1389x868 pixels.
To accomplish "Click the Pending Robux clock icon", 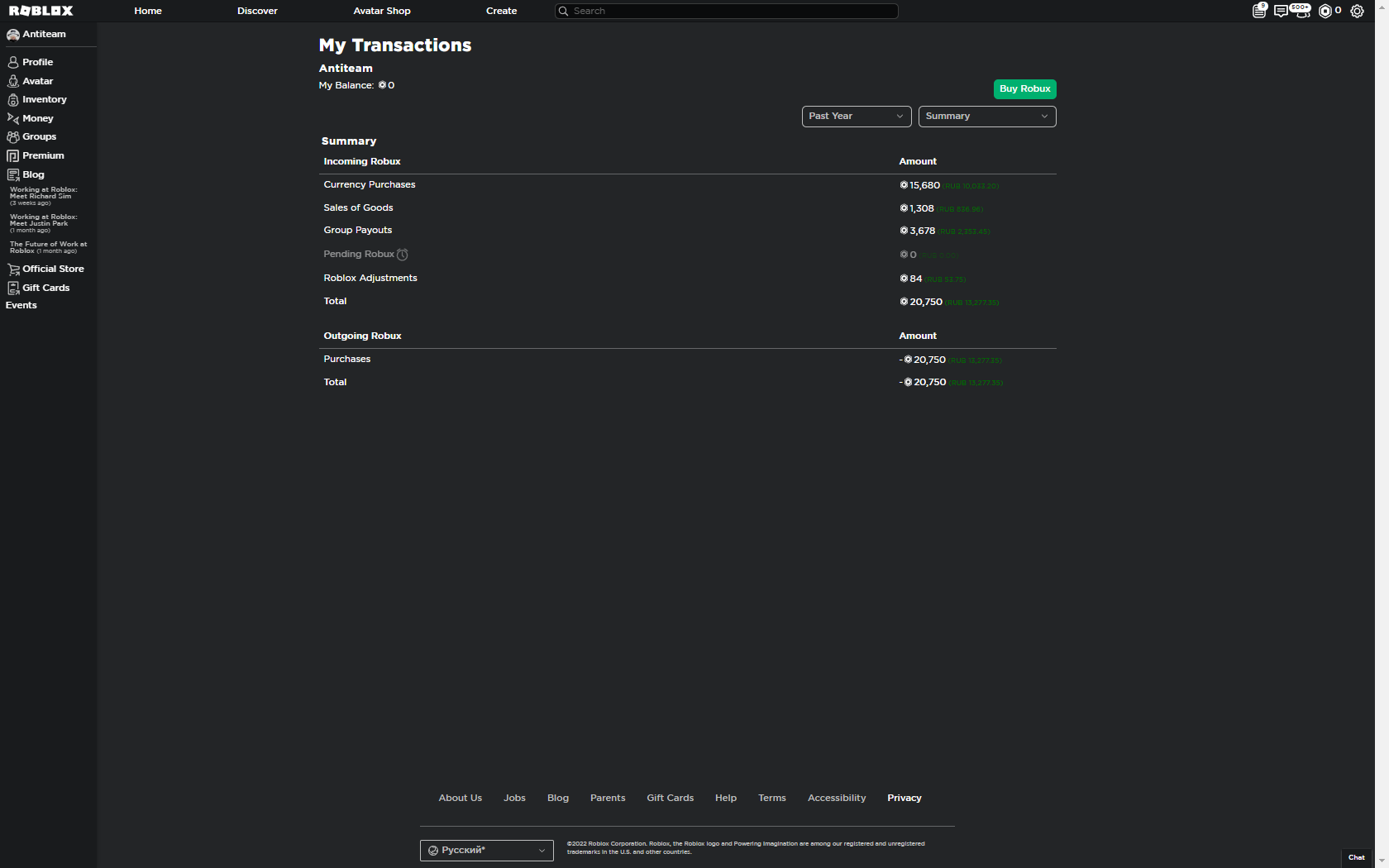I will (403, 255).
